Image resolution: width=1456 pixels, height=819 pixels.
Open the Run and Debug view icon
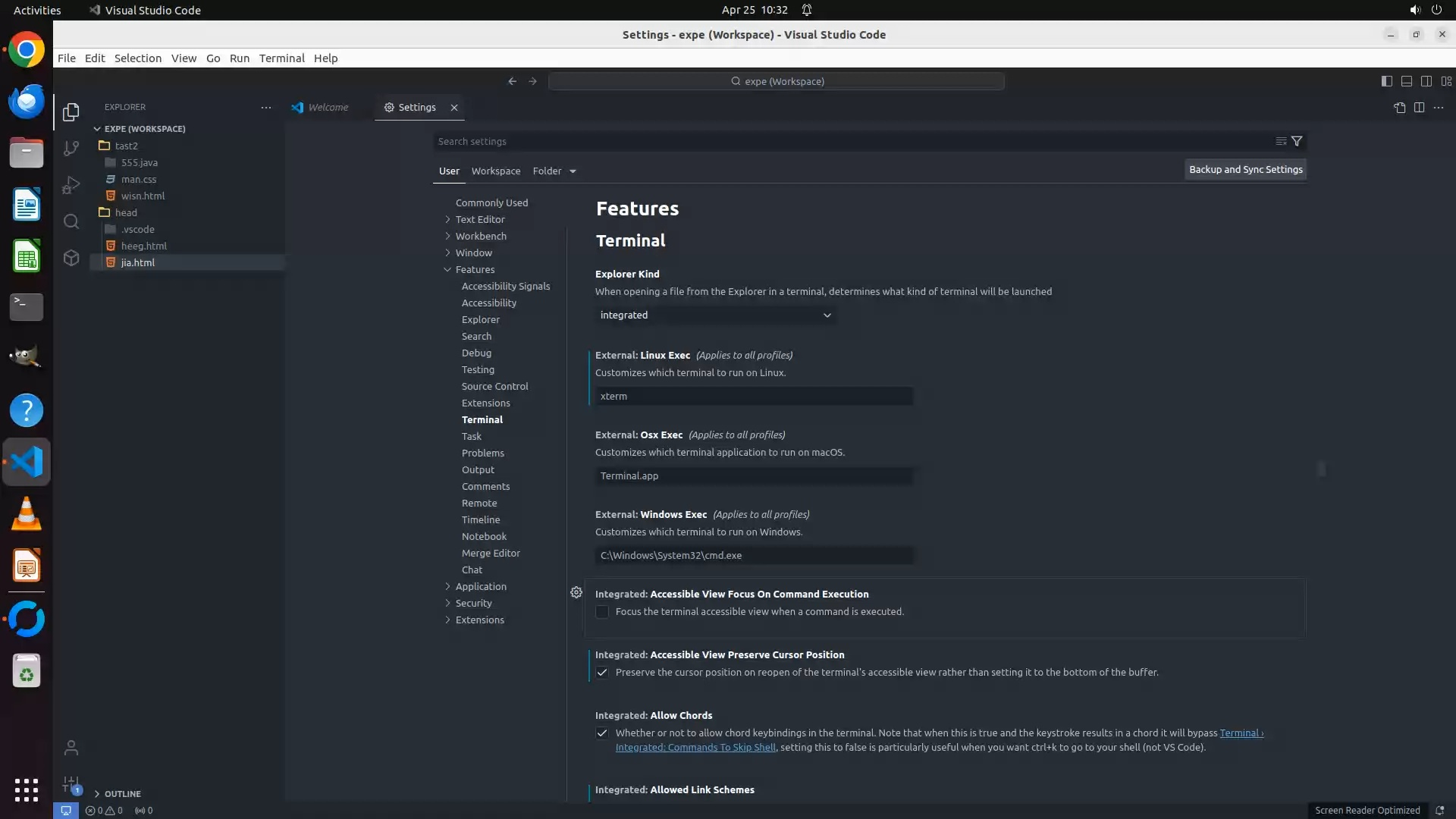coord(71,185)
